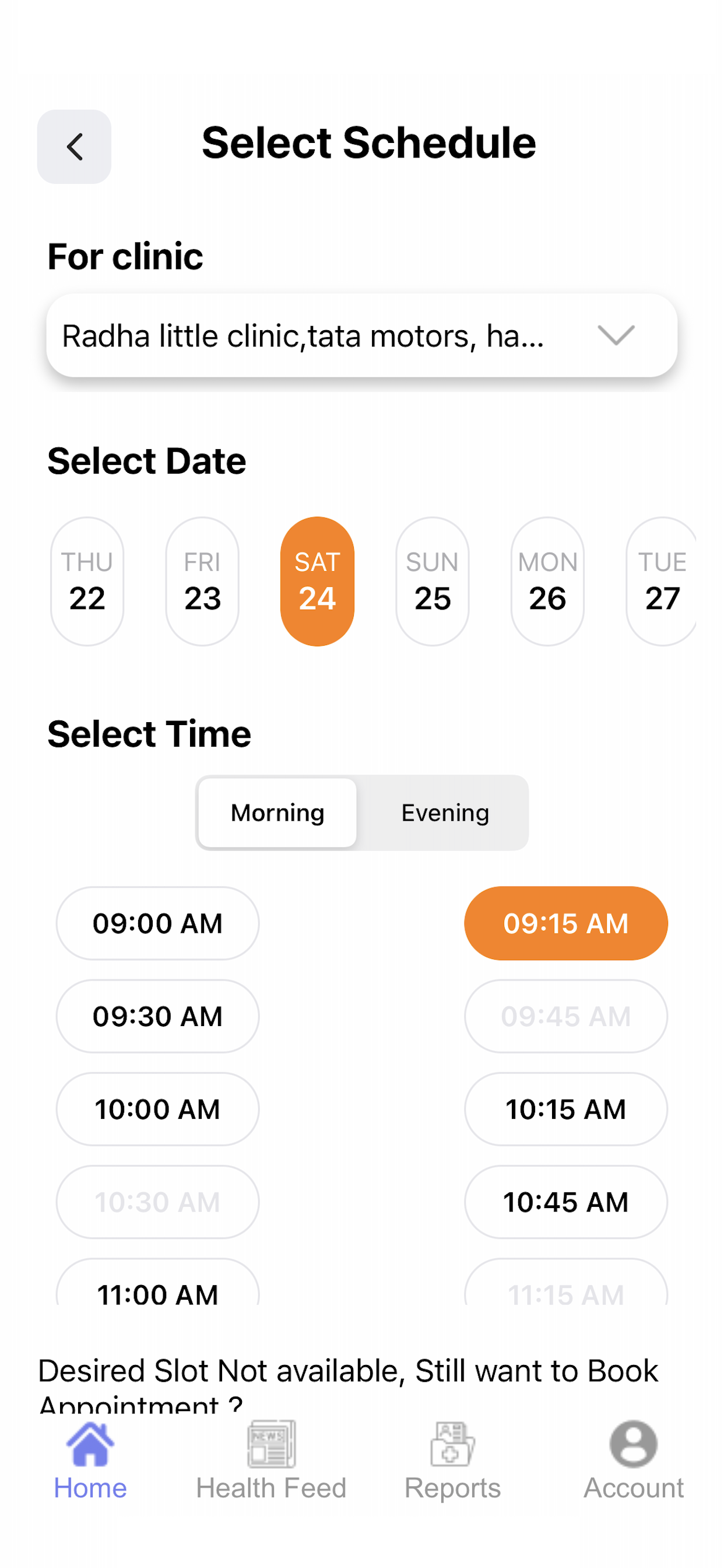Switch to the Evening time slots
The width and height of the screenshot is (724, 1568).
coord(445,813)
